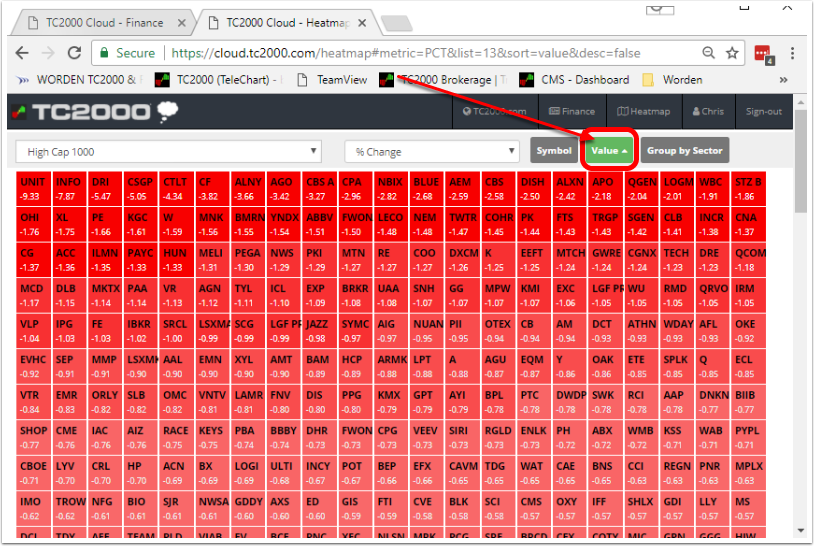Click the WDAY -0.93 cell
The height and width of the screenshot is (546, 814).
click(x=678, y=331)
